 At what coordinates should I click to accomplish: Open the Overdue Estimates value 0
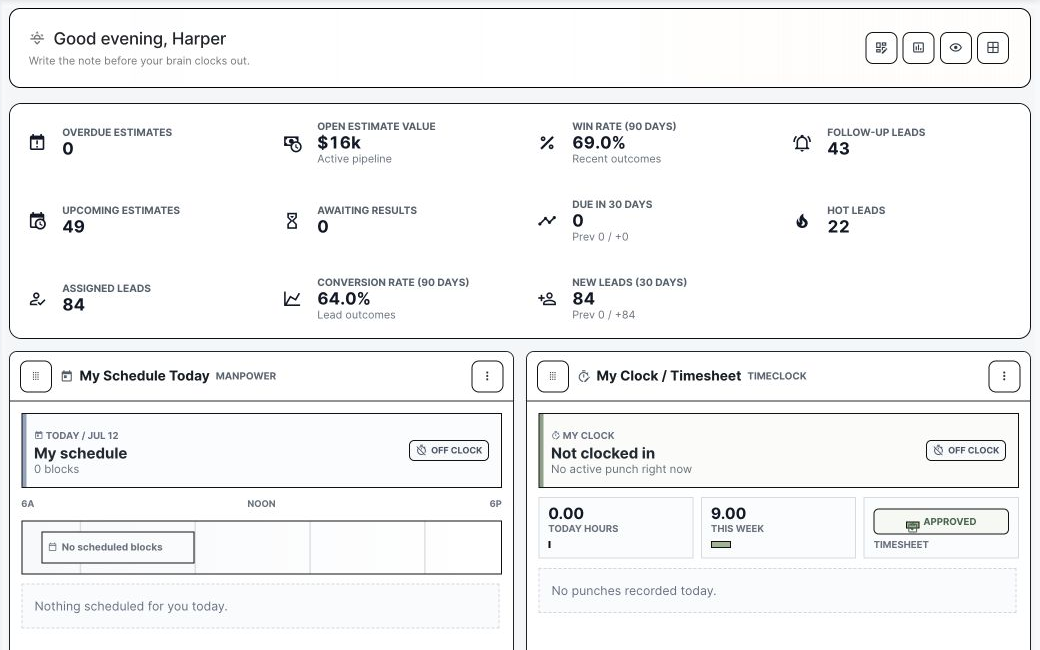click(x=68, y=149)
